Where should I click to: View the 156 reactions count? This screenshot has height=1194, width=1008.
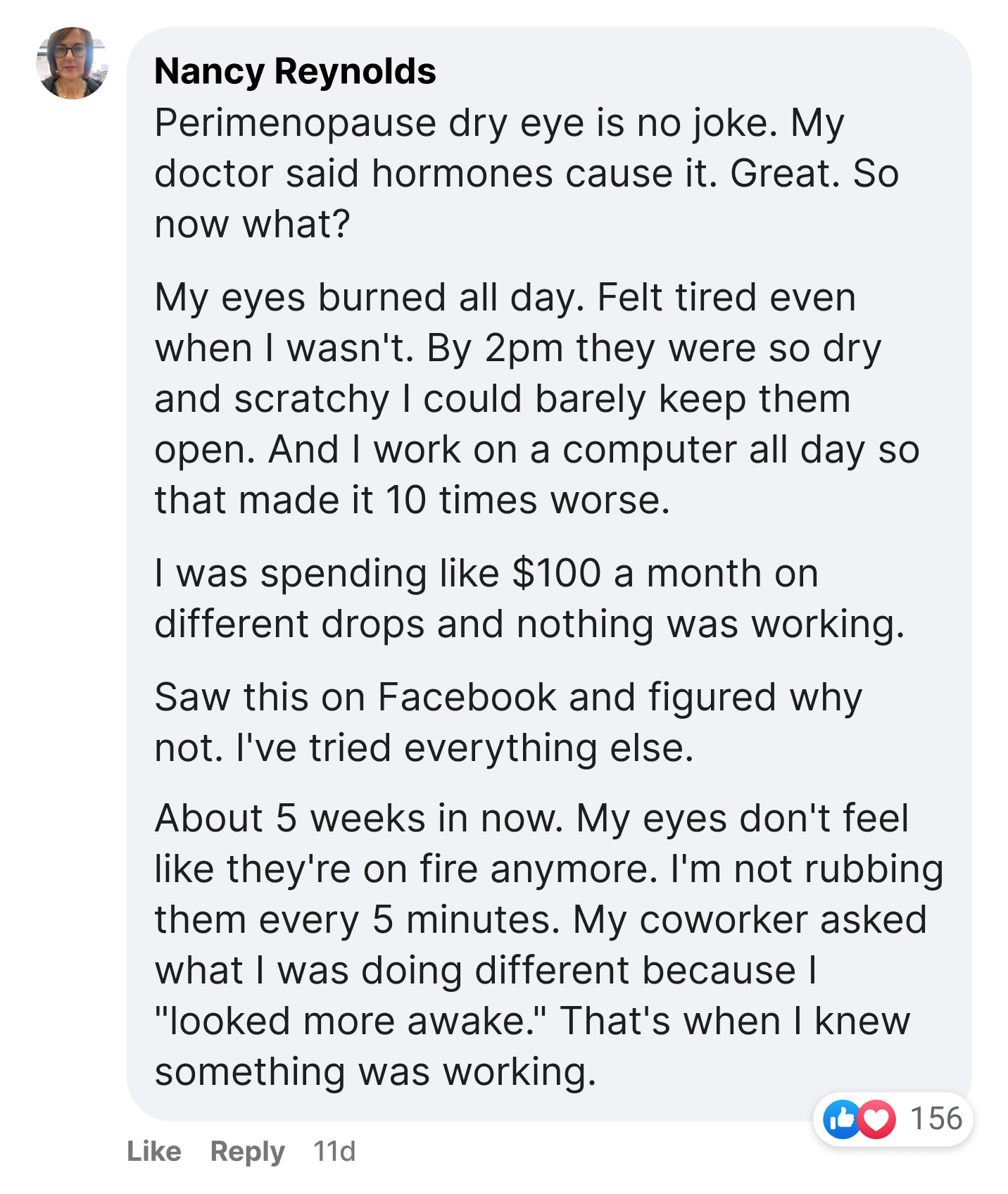pyautogui.click(x=935, y=1119)
